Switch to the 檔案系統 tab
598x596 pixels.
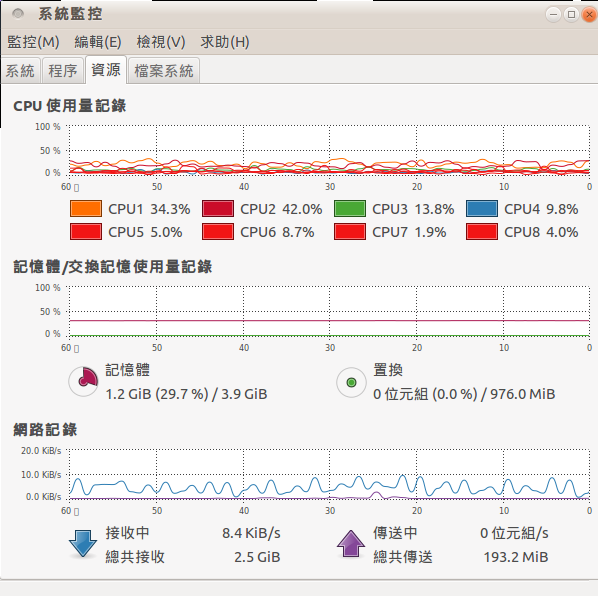click(164, 71)
